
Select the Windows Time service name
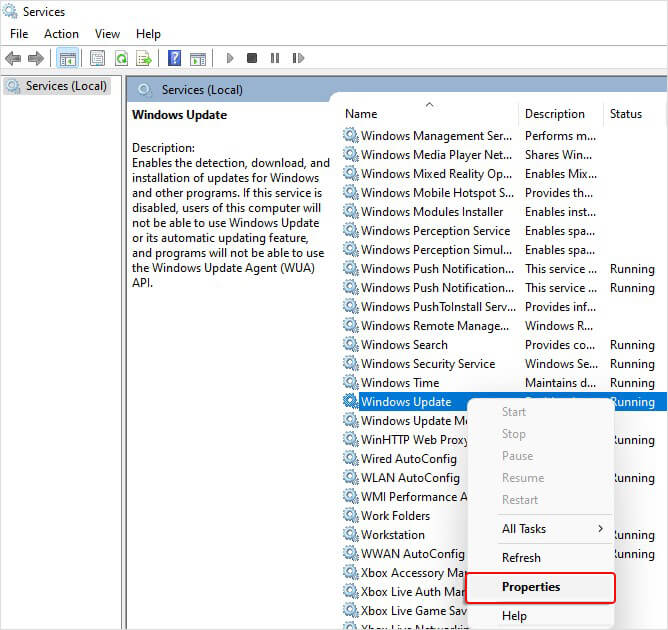pos(400,383)
